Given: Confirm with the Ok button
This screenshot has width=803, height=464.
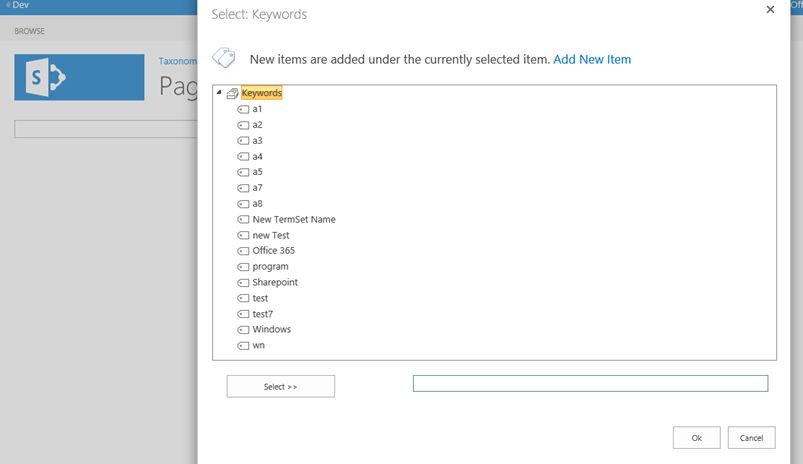Looking at the screenshot, I should point(697,438).
